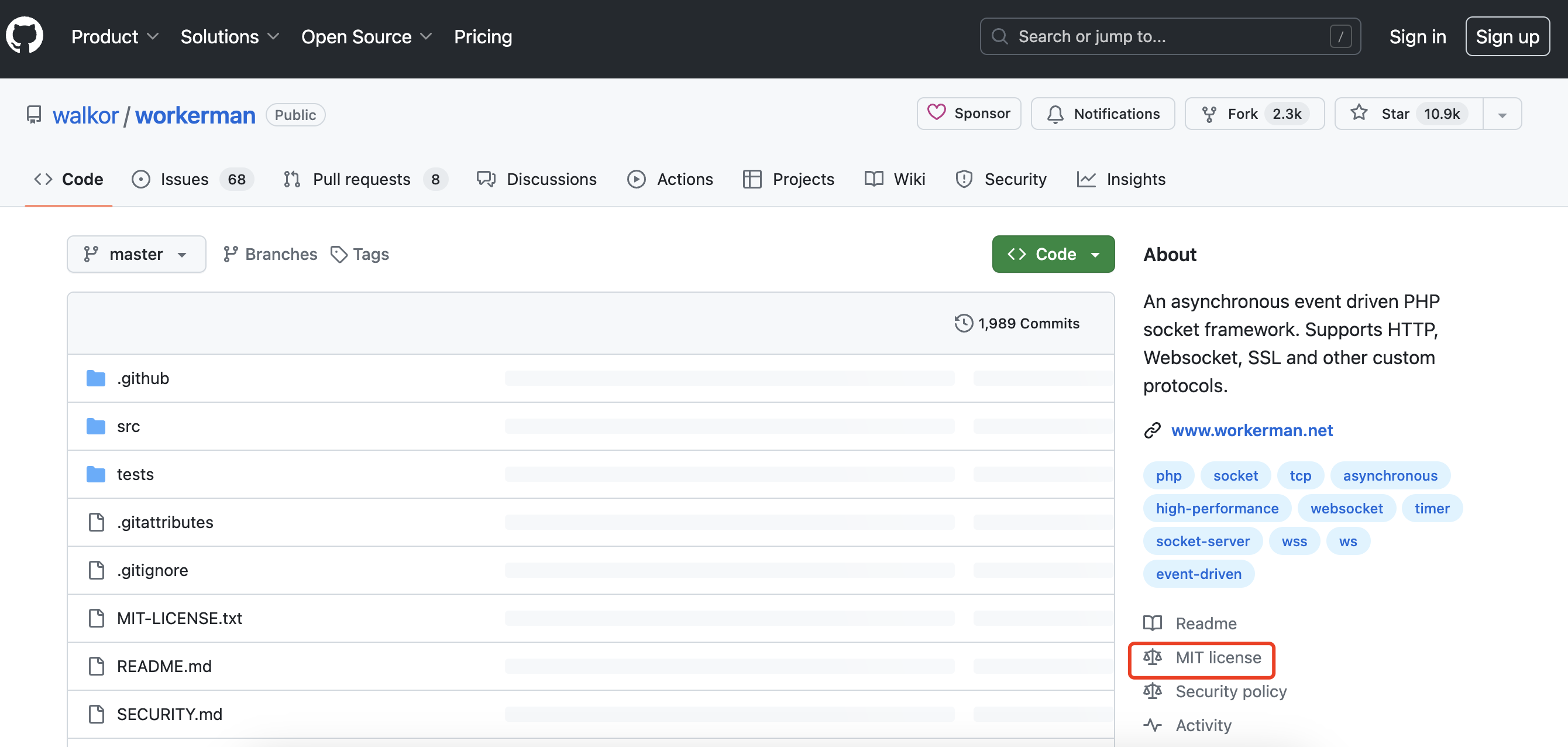Click the slash shortcut key icon in search
1568x747 pixels.
click(x=1340, y=36)
